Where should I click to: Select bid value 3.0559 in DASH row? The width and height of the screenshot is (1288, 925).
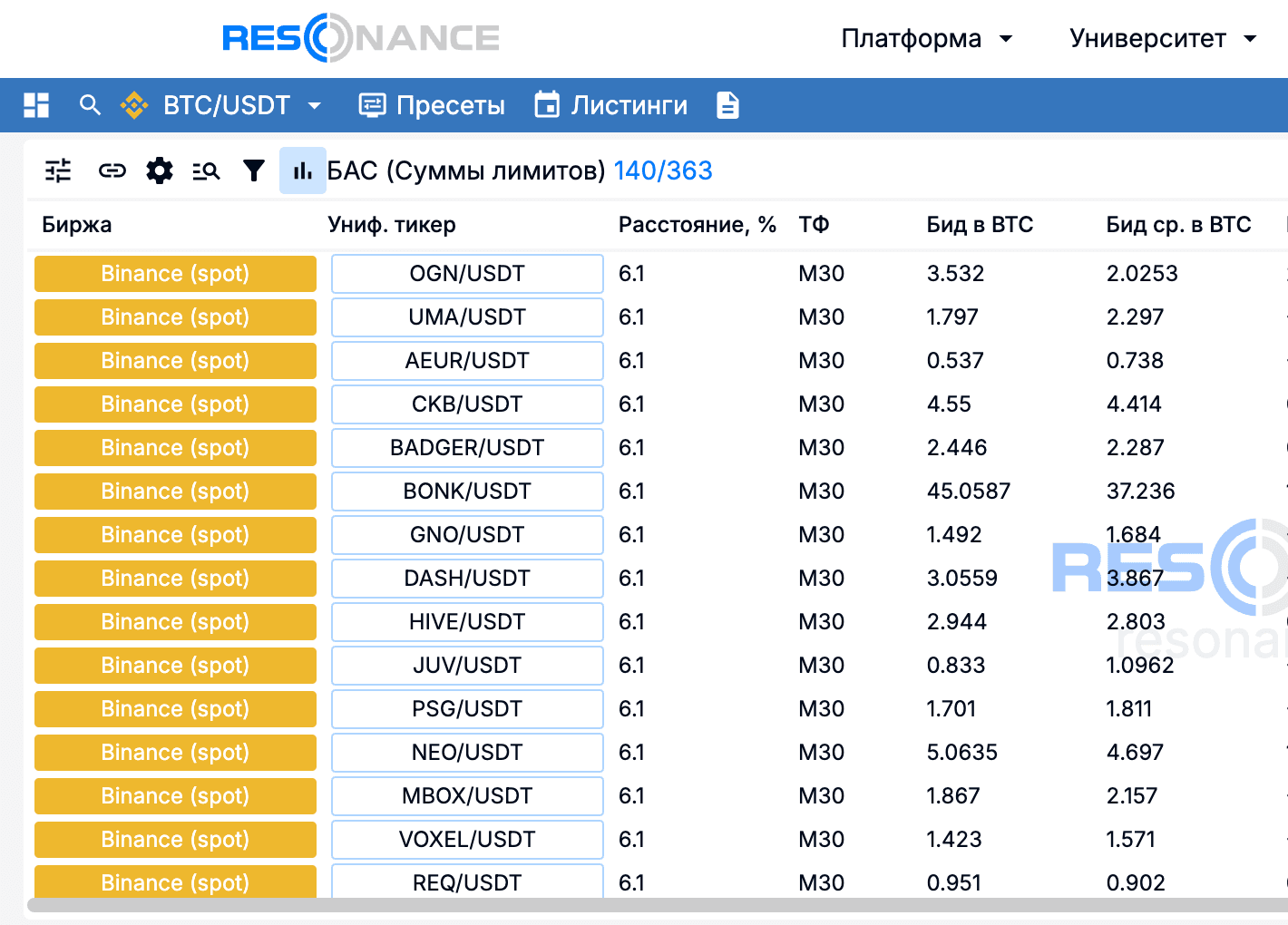(x=962, y=579)
